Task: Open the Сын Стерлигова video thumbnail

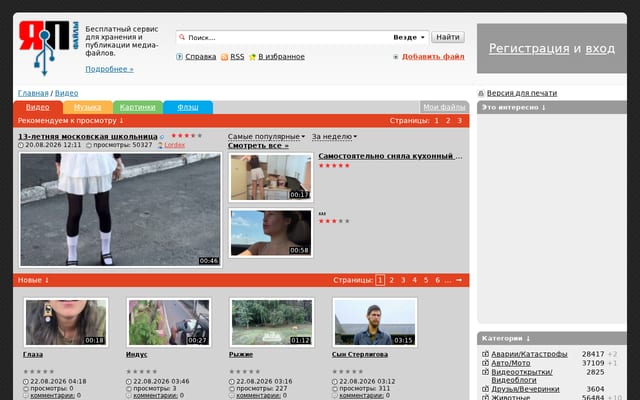Action: 375,322
